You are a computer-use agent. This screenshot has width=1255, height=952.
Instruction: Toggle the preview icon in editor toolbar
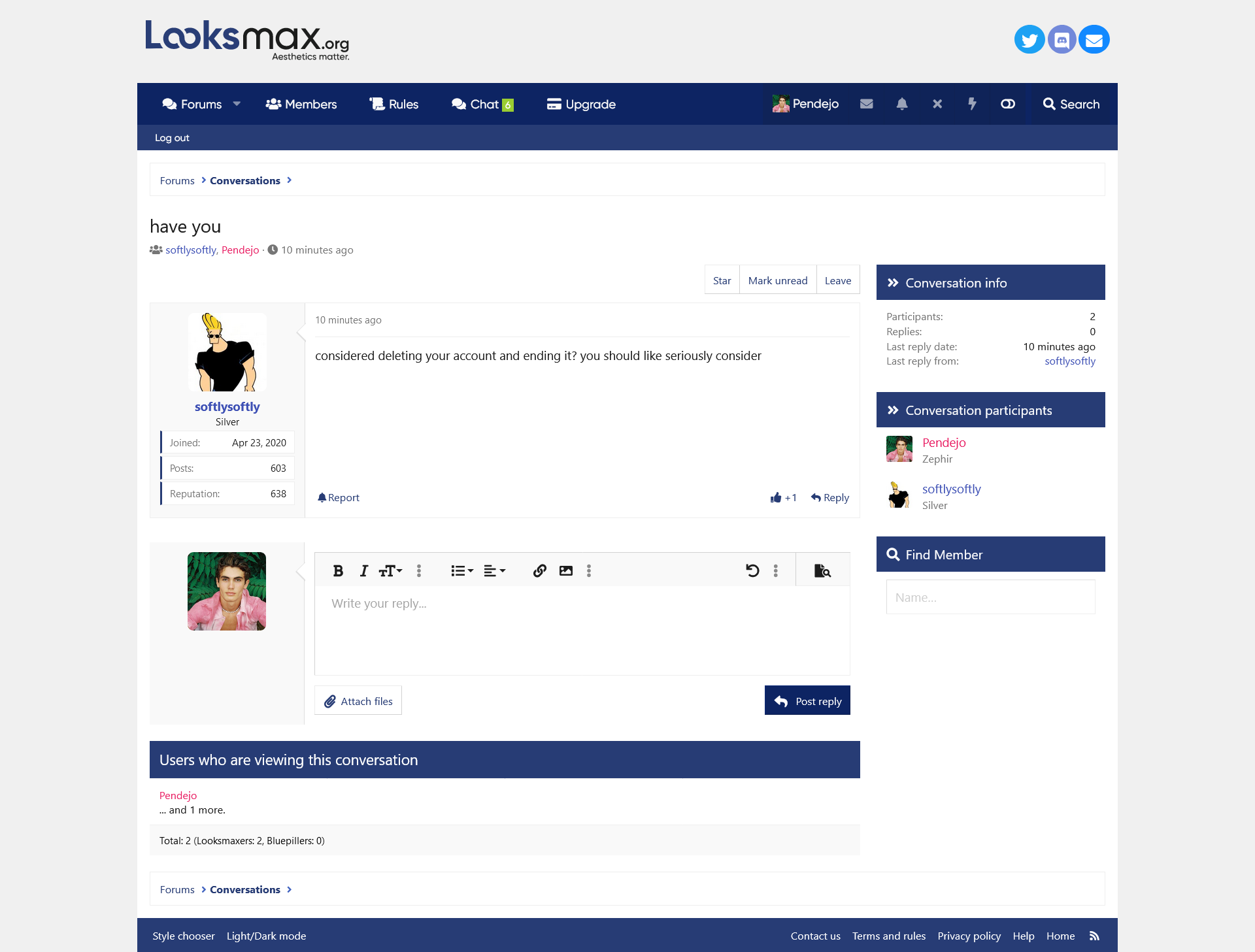click(822, 570)
